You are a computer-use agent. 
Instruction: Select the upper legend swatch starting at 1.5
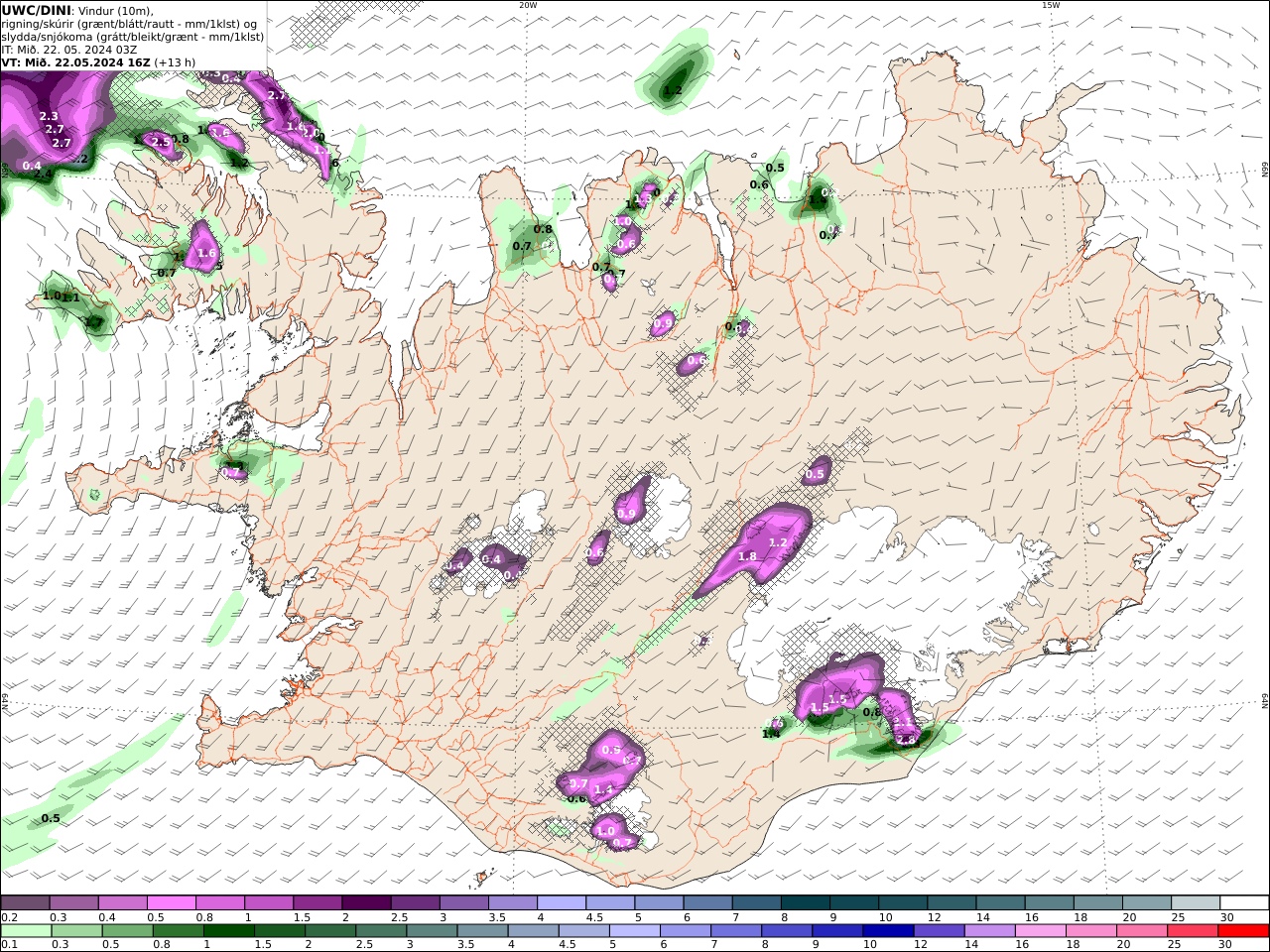317,903
